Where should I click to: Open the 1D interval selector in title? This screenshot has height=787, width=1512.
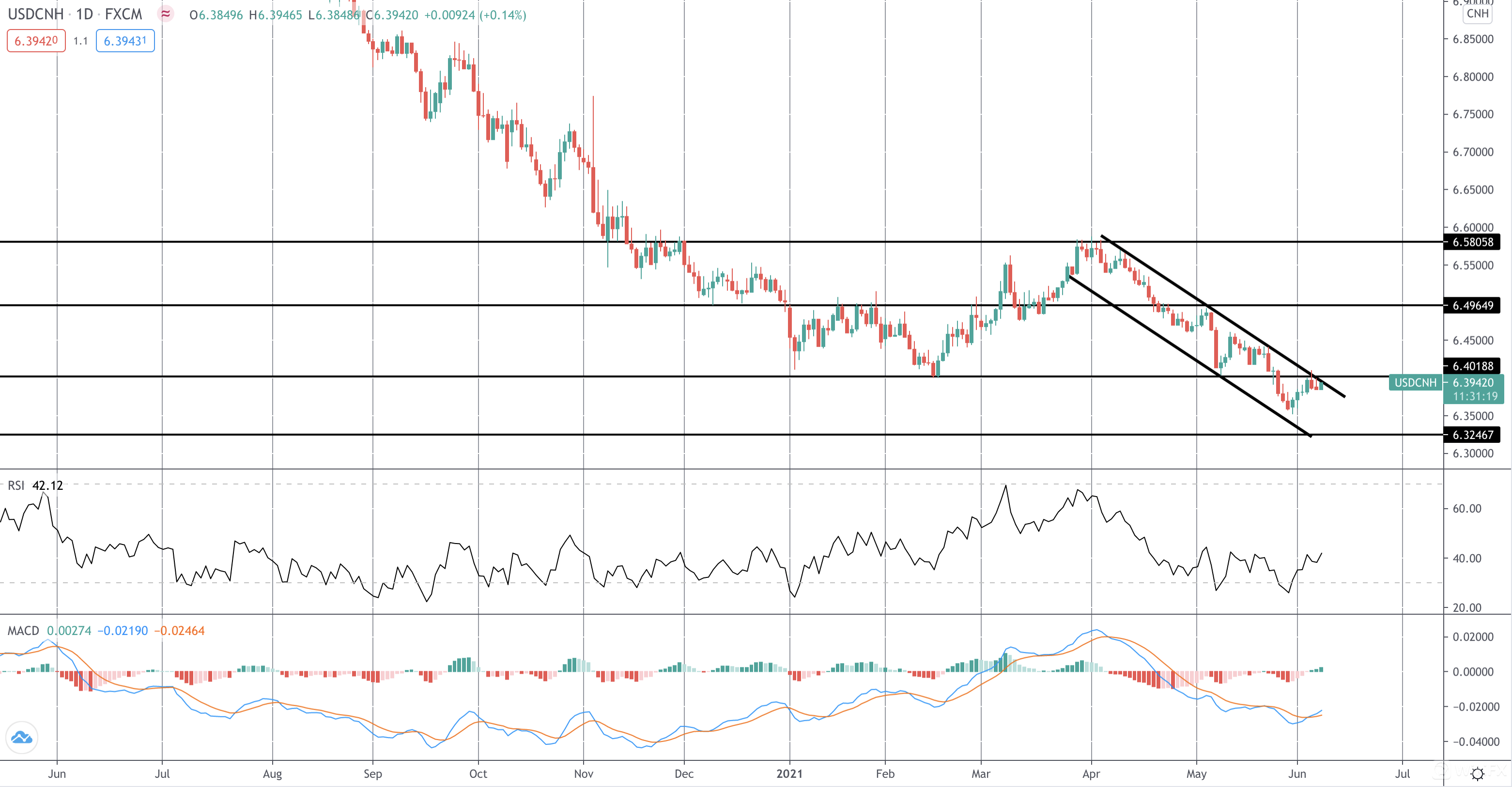pyautogui.click(x=84, y=14)
